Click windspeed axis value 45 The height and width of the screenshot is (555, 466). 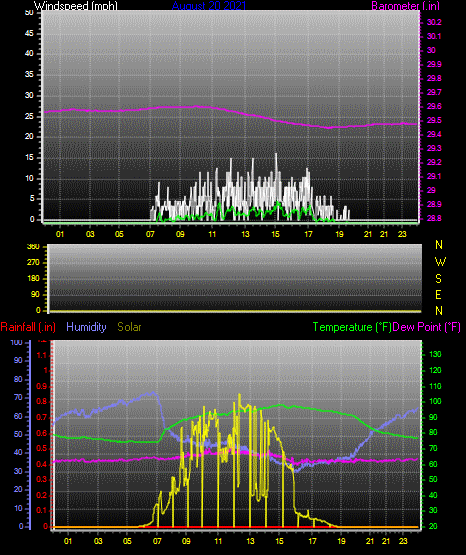pyautogui.click(x=29, y=34)
